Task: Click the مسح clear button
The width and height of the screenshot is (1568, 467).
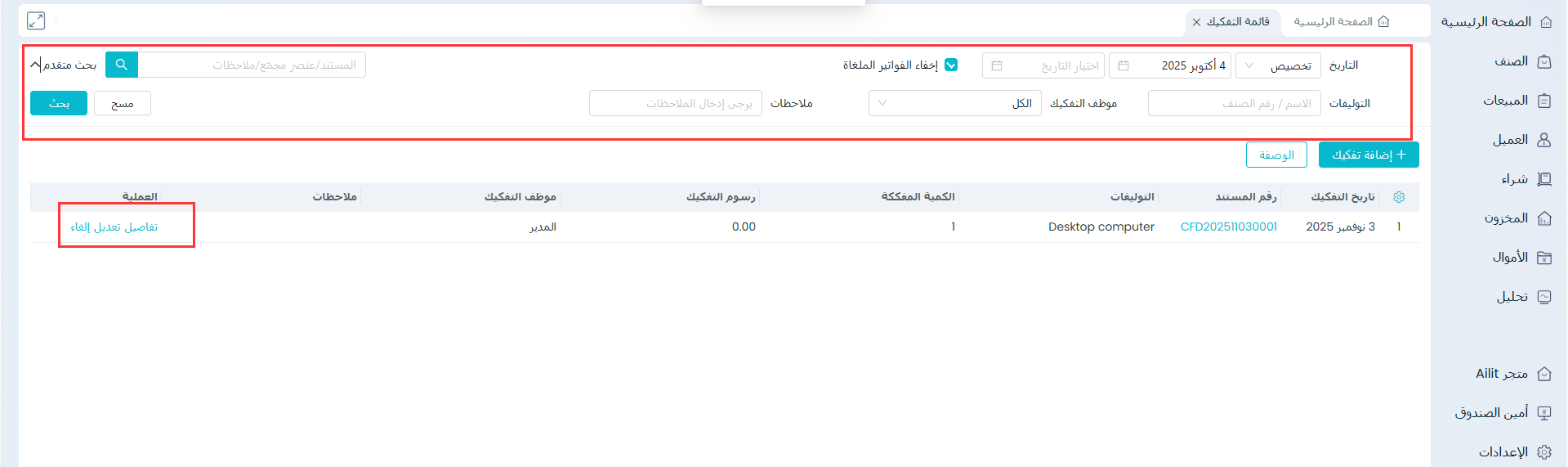Action: pos(123,104)
